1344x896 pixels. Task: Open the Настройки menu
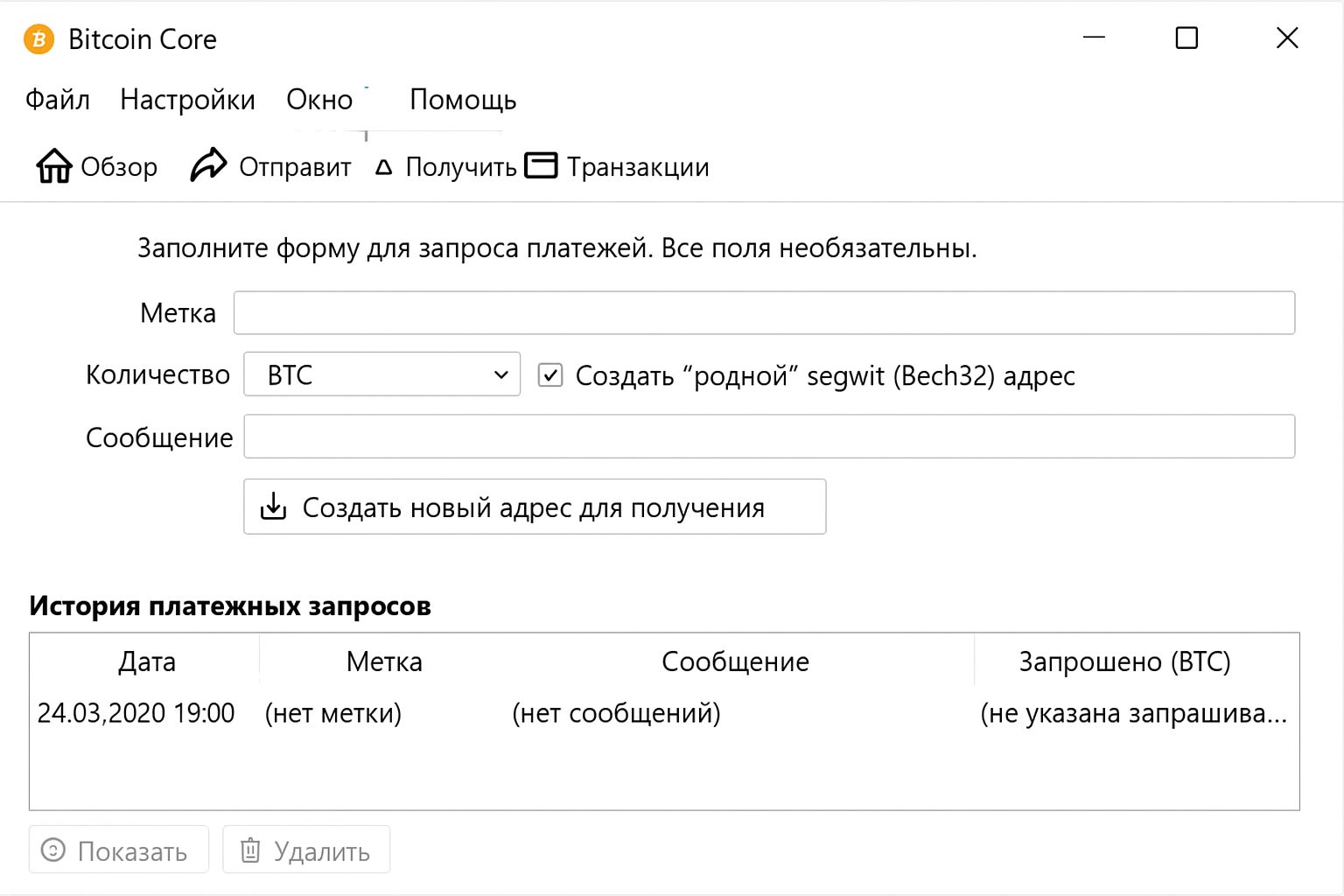pyautogui.click(x=187, y=100)
